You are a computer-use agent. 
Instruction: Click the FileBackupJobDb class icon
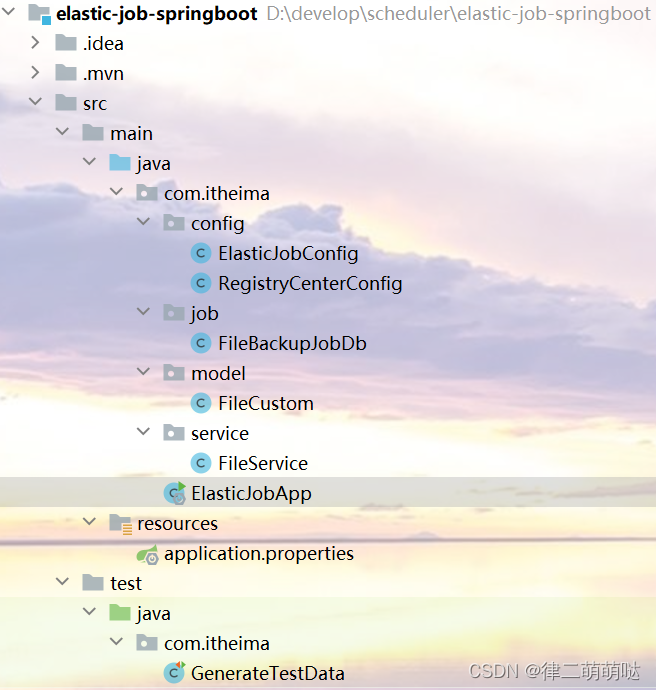[x=201, y=343]
